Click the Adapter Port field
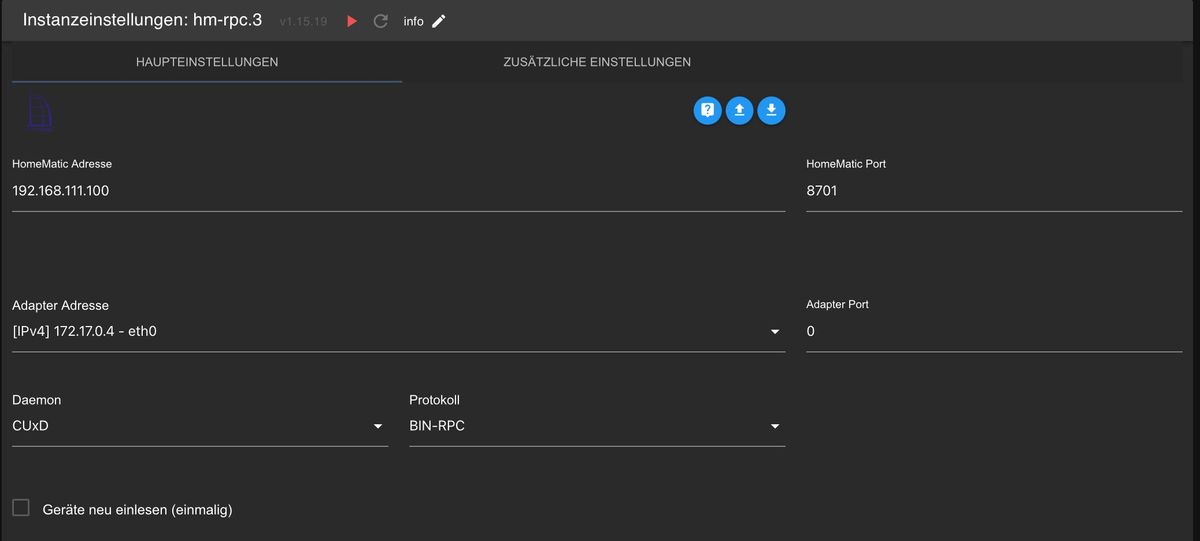Image resolution: width=1200 pixels, height=541 pixels. pos(993,331)
